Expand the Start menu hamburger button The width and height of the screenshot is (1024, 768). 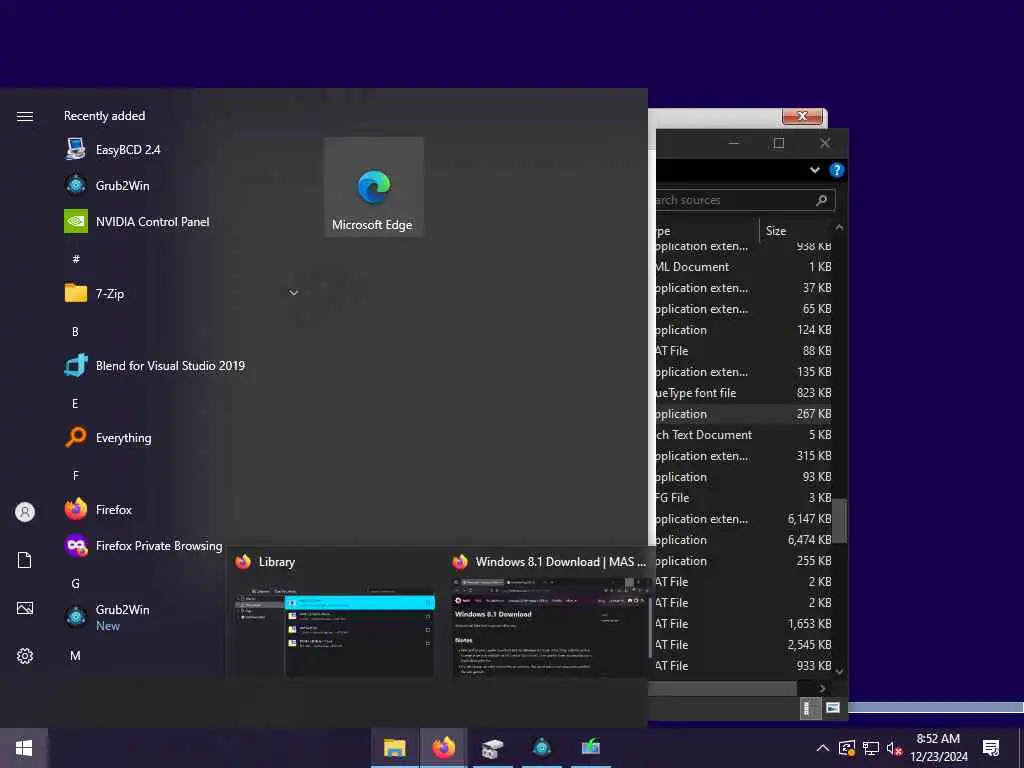(x=25, y=116)
